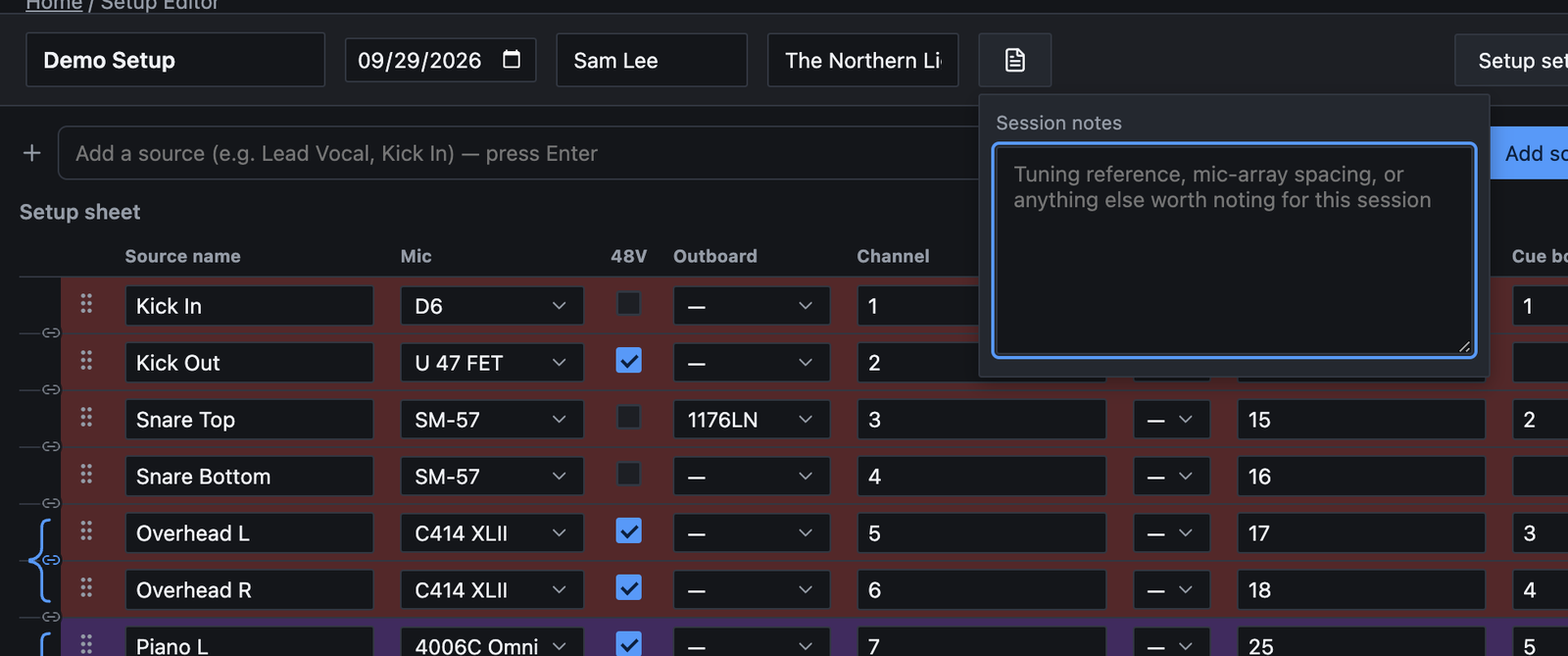The width and height of the screenshot is (1568, 656).
Task: Disable 48V for Overhead R
Action: pos(628,588)
